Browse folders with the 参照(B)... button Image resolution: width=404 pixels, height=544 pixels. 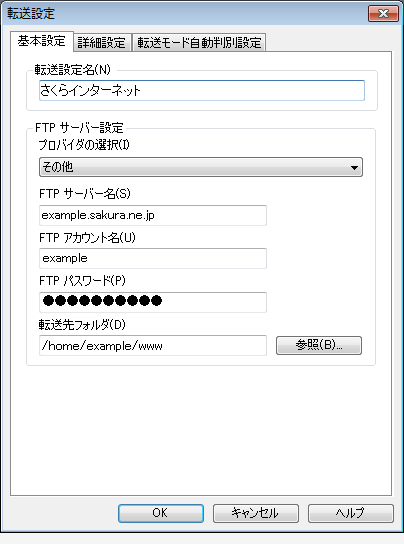click(x=319, y=346)
